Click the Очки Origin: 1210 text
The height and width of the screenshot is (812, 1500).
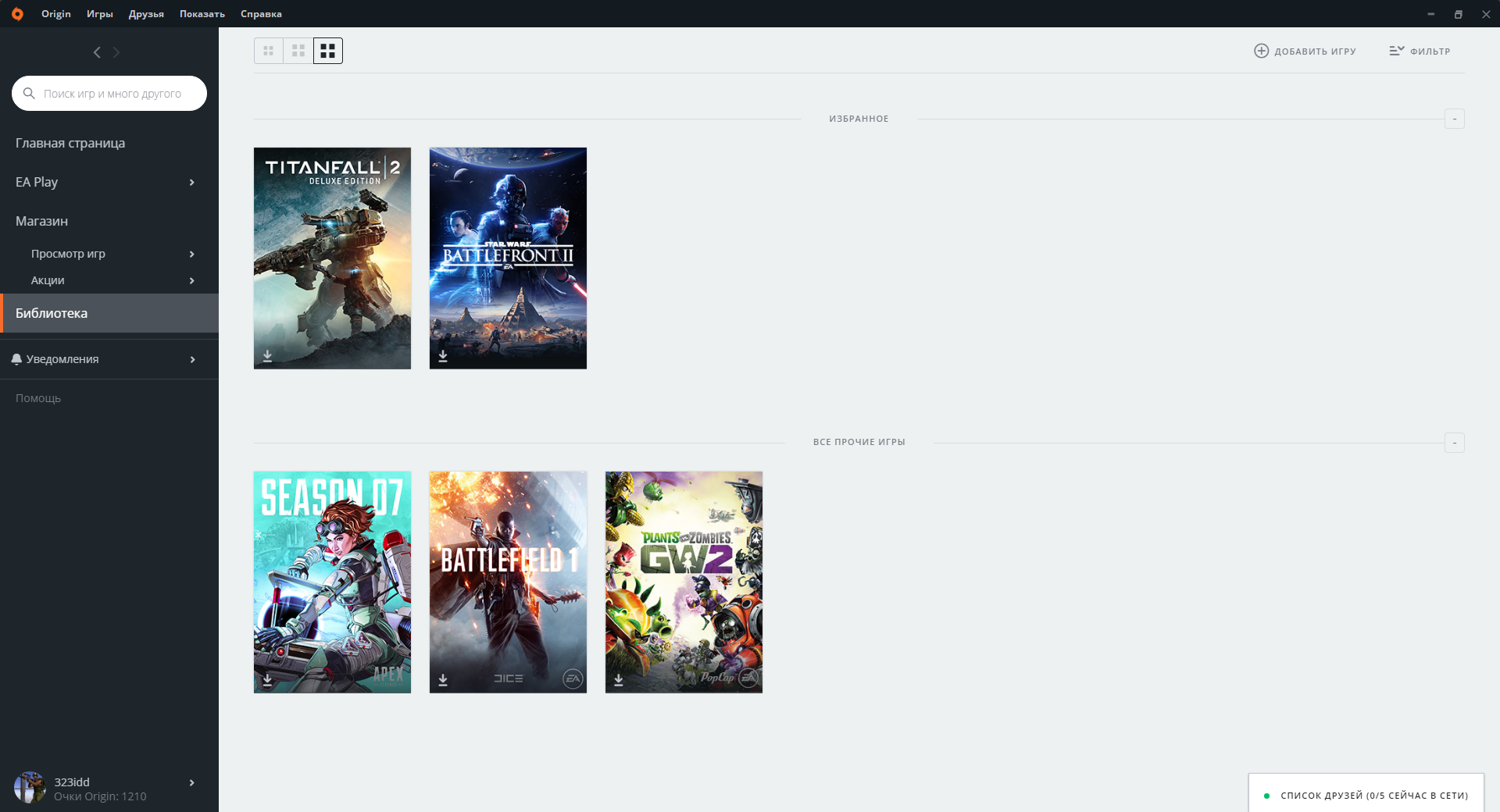point(100,796)
